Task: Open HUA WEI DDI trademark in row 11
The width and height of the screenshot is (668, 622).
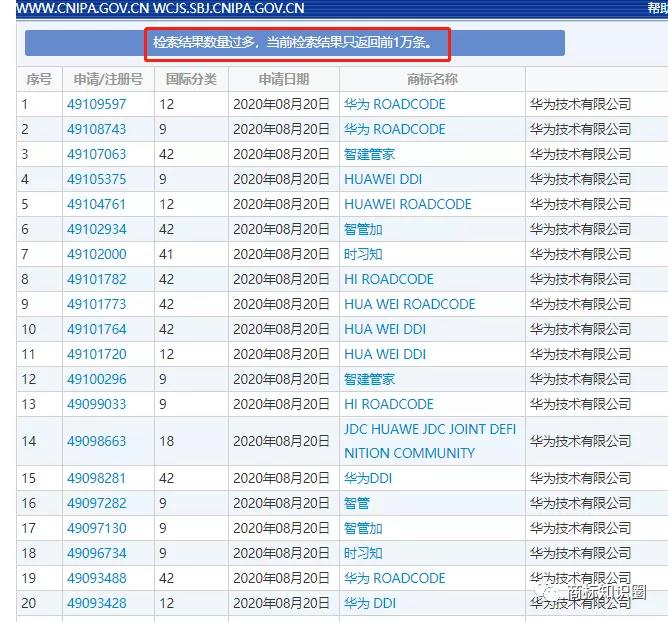Action: (x=385, y=354)
